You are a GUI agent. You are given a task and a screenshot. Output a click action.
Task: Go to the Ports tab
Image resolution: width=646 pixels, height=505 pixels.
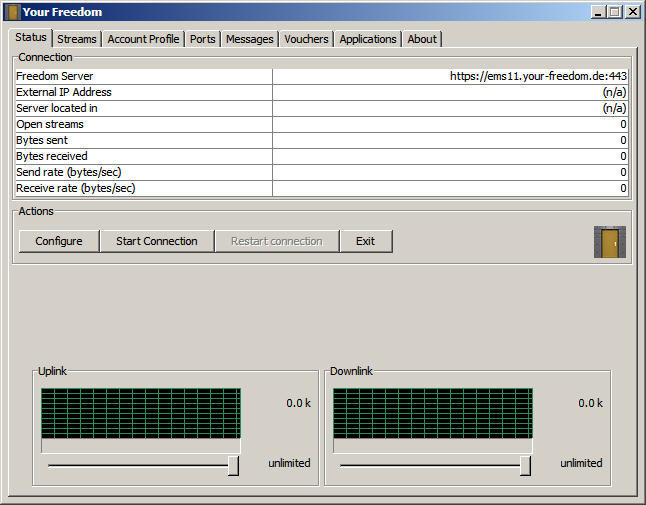pos(202,39)
